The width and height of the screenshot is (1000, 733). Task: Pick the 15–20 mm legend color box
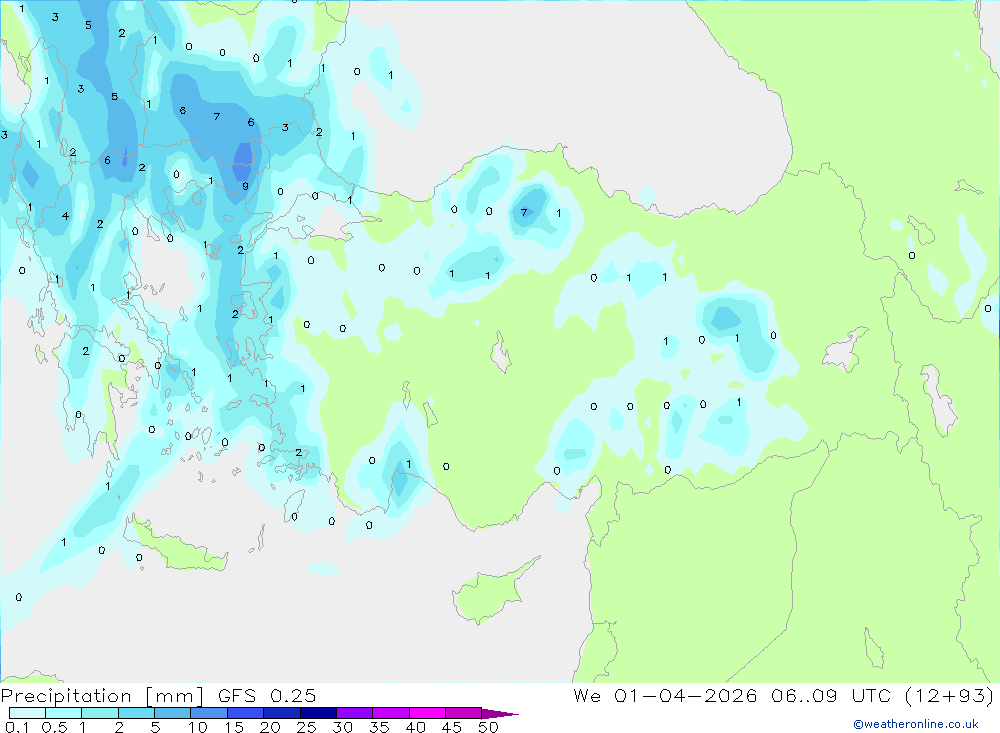[x=246, y=713]
